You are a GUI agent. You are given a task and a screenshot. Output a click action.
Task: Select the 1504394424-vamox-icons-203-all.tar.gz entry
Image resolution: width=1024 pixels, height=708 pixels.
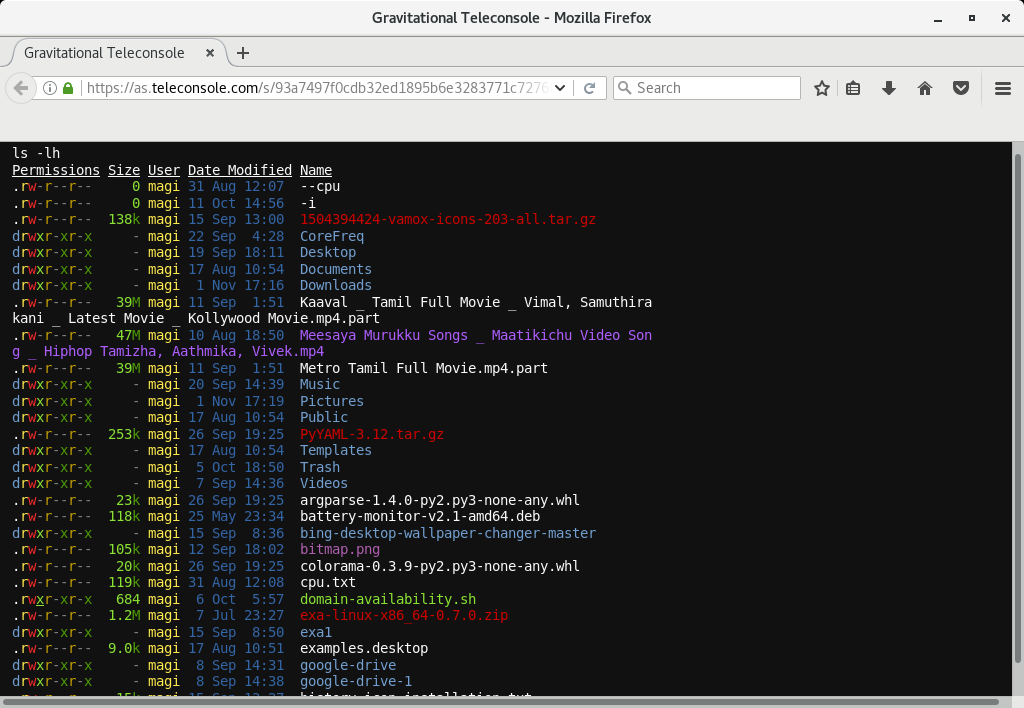click(x=448, y=219)
